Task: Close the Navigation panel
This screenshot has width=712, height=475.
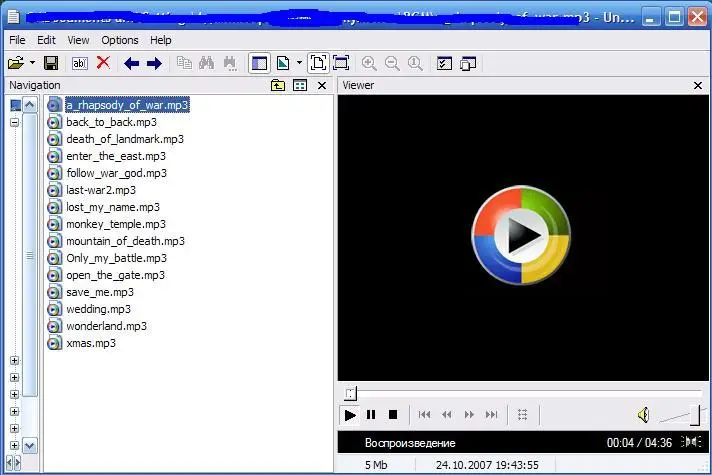Action: (x=322, y=85)
